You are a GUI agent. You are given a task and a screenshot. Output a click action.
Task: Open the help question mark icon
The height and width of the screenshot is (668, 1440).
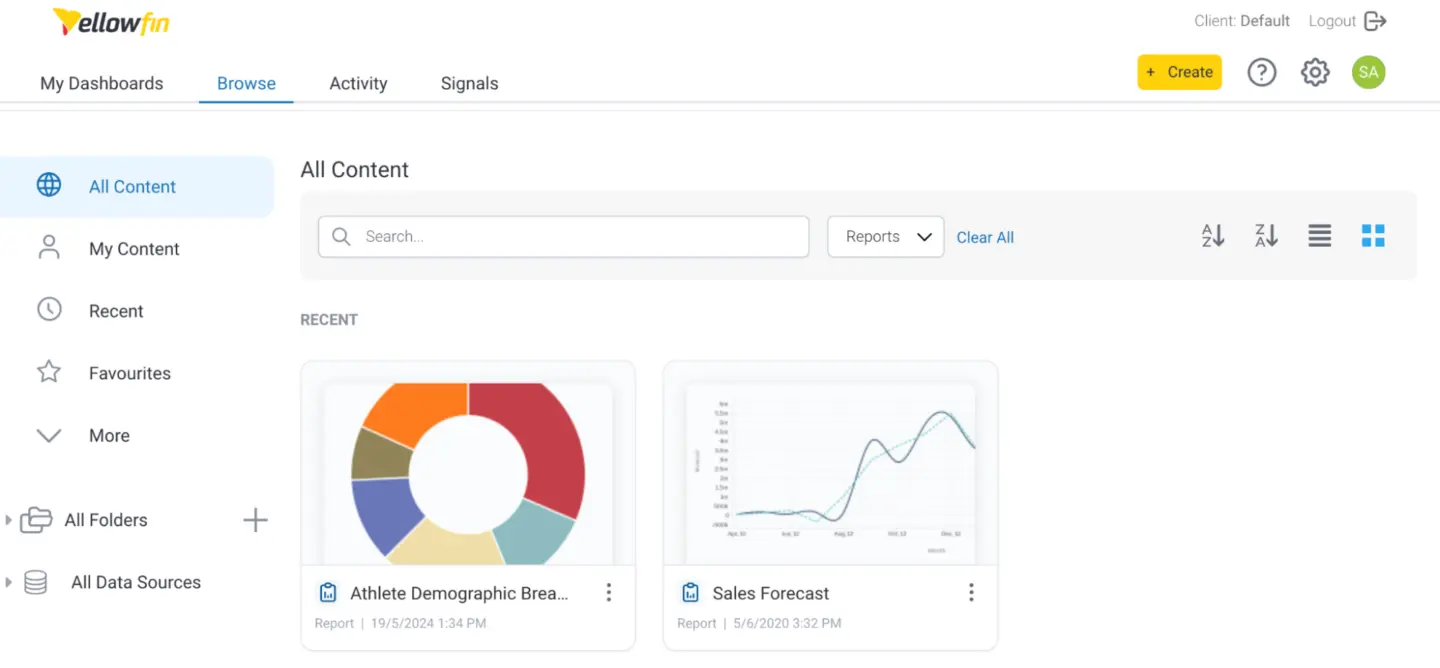(x=1262, y=72)
